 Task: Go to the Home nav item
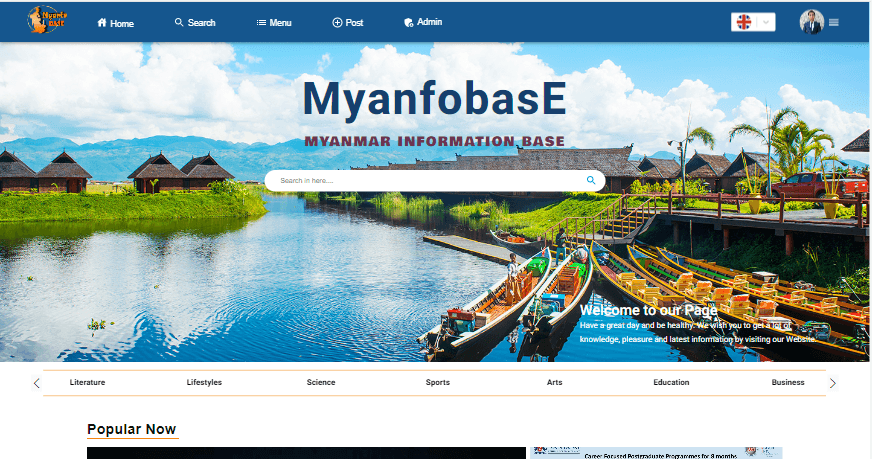pos(116,23)
